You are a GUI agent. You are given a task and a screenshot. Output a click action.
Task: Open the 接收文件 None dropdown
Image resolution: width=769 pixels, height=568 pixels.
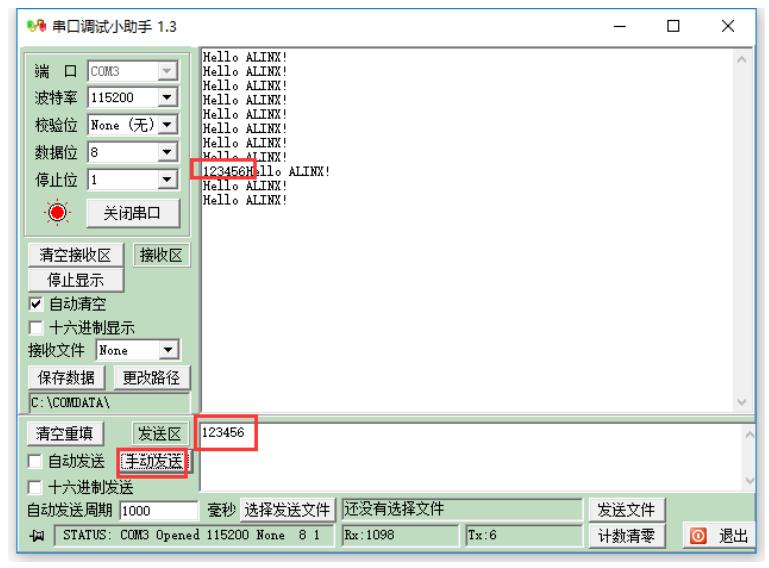pyautogui.click(x=167, y=351)
